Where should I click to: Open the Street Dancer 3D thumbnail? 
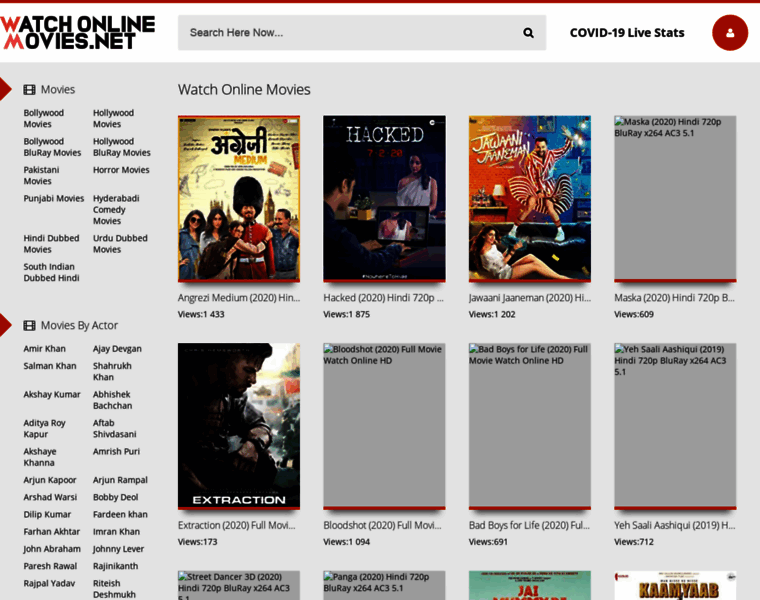pyautogui.click(x=239, y=585)
